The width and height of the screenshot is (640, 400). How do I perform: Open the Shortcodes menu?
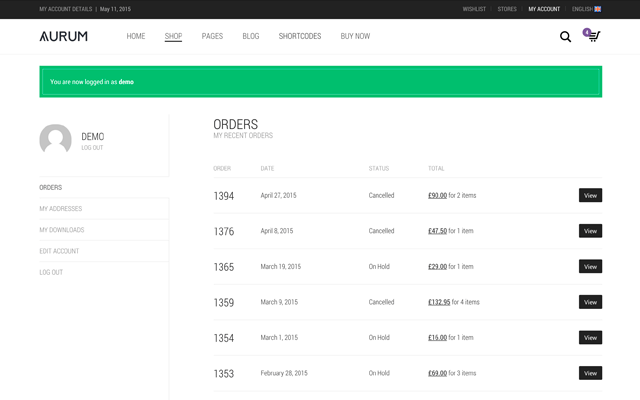pyautogui.click(x=300, y=36)
